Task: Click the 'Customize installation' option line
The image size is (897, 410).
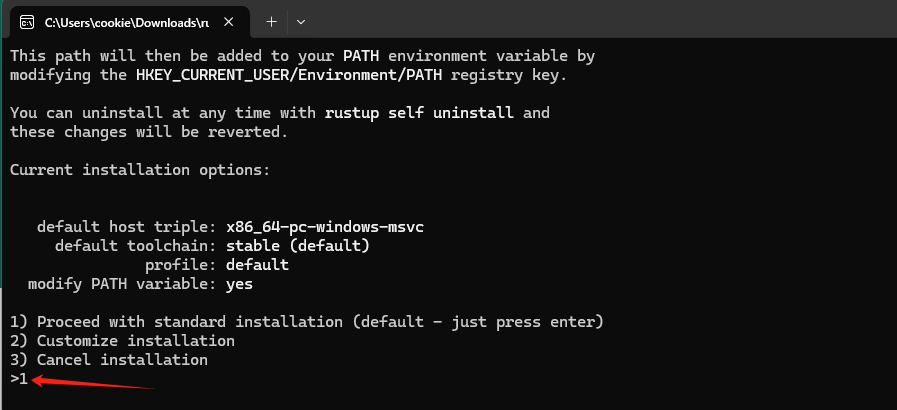Action: [x=122, y=341]
